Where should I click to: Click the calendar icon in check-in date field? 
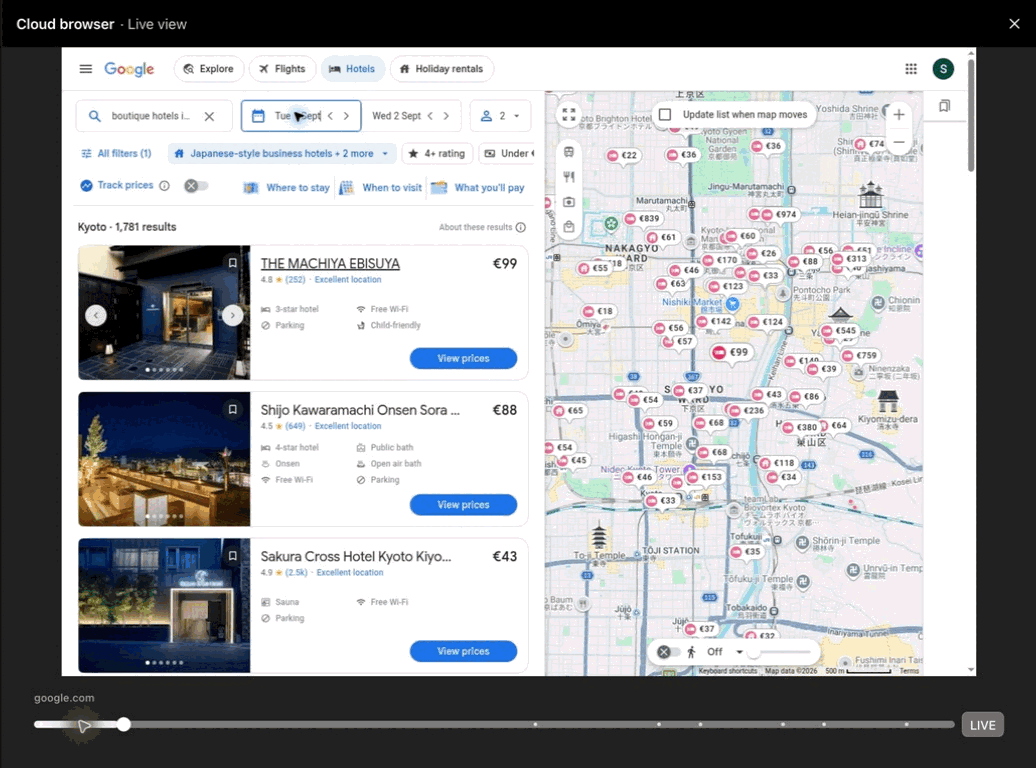pyautogui.click(x=258, y=116)
